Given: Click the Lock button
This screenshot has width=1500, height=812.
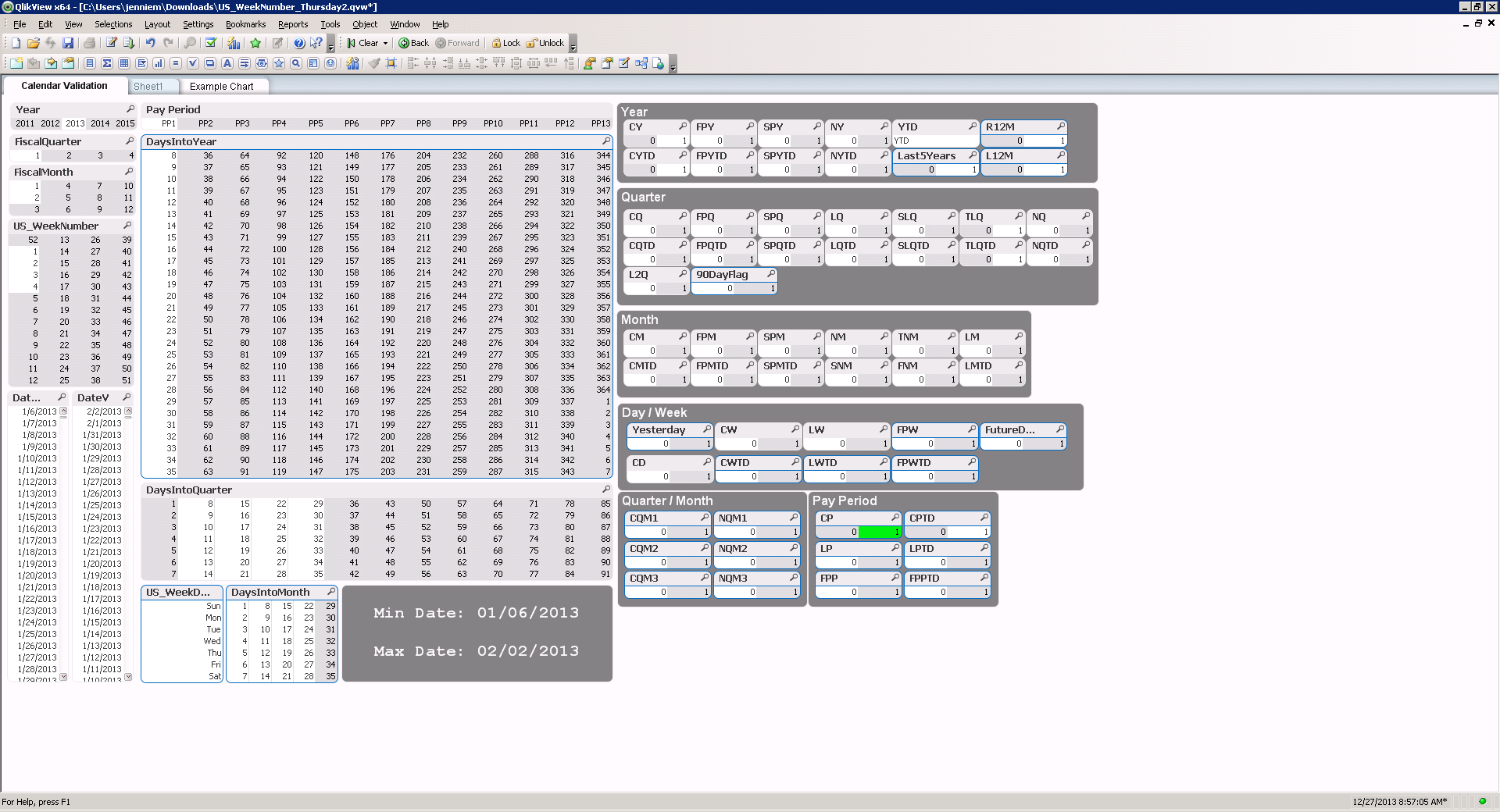Looking at the screenshot, I should [505, 44].
